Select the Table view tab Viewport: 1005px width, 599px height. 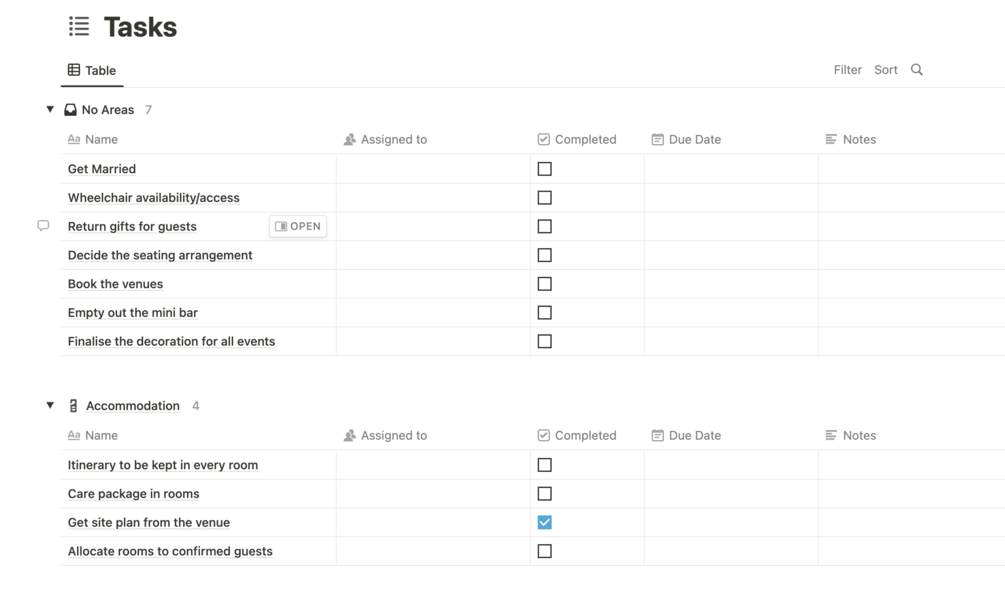92,71
